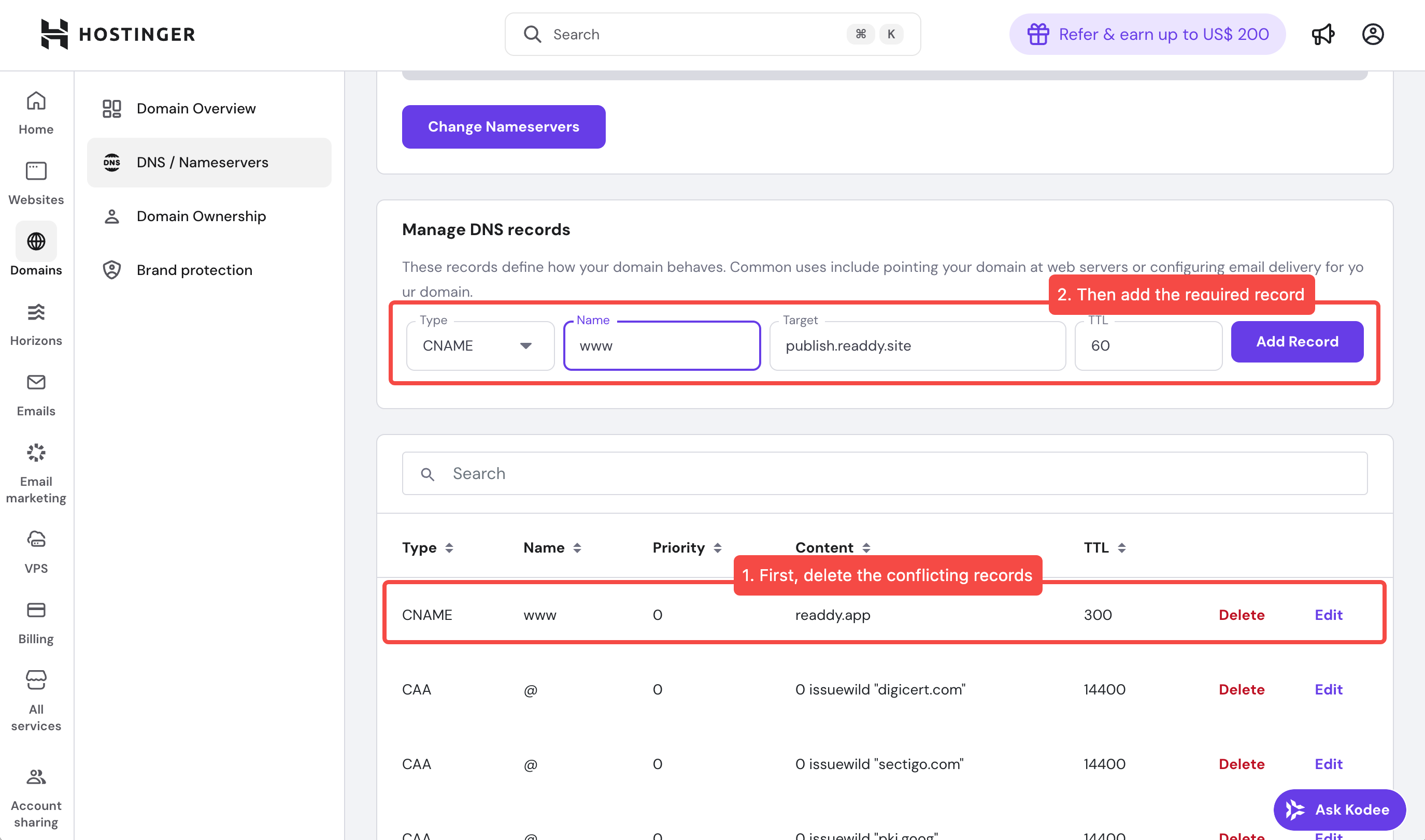Edit the CAA digicert.com record
Viewport: 1425px width, 840px height.
coord(1328,689)
